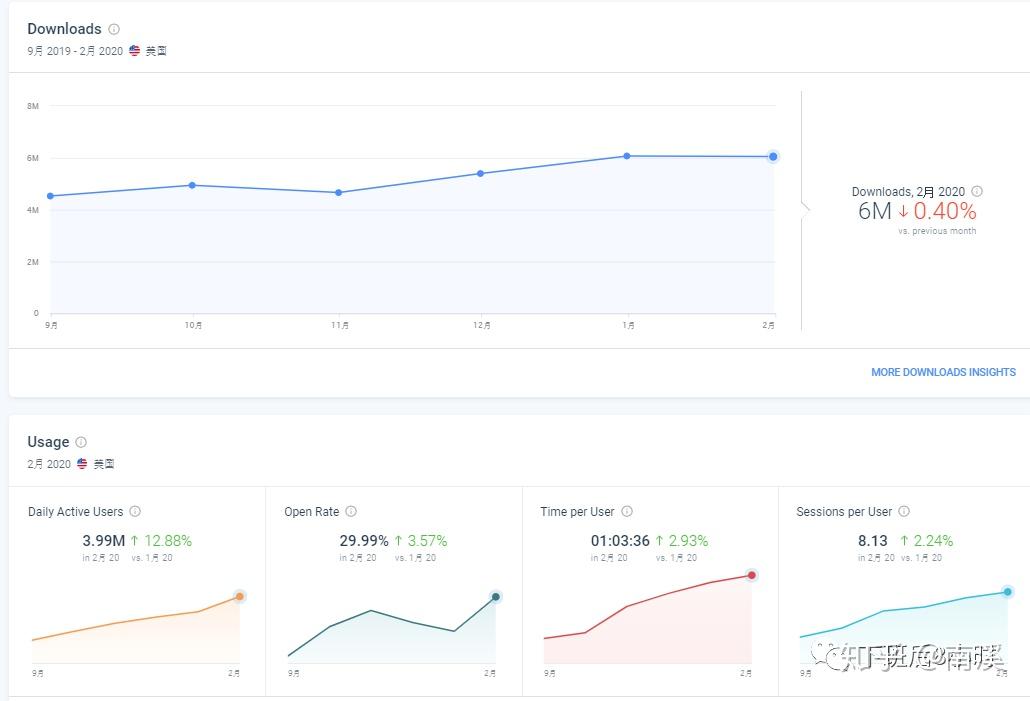The image size is (1030, 701).
Task: Click info icon beside Downloads, 2月 2020
Action: [x=977, y=191]
